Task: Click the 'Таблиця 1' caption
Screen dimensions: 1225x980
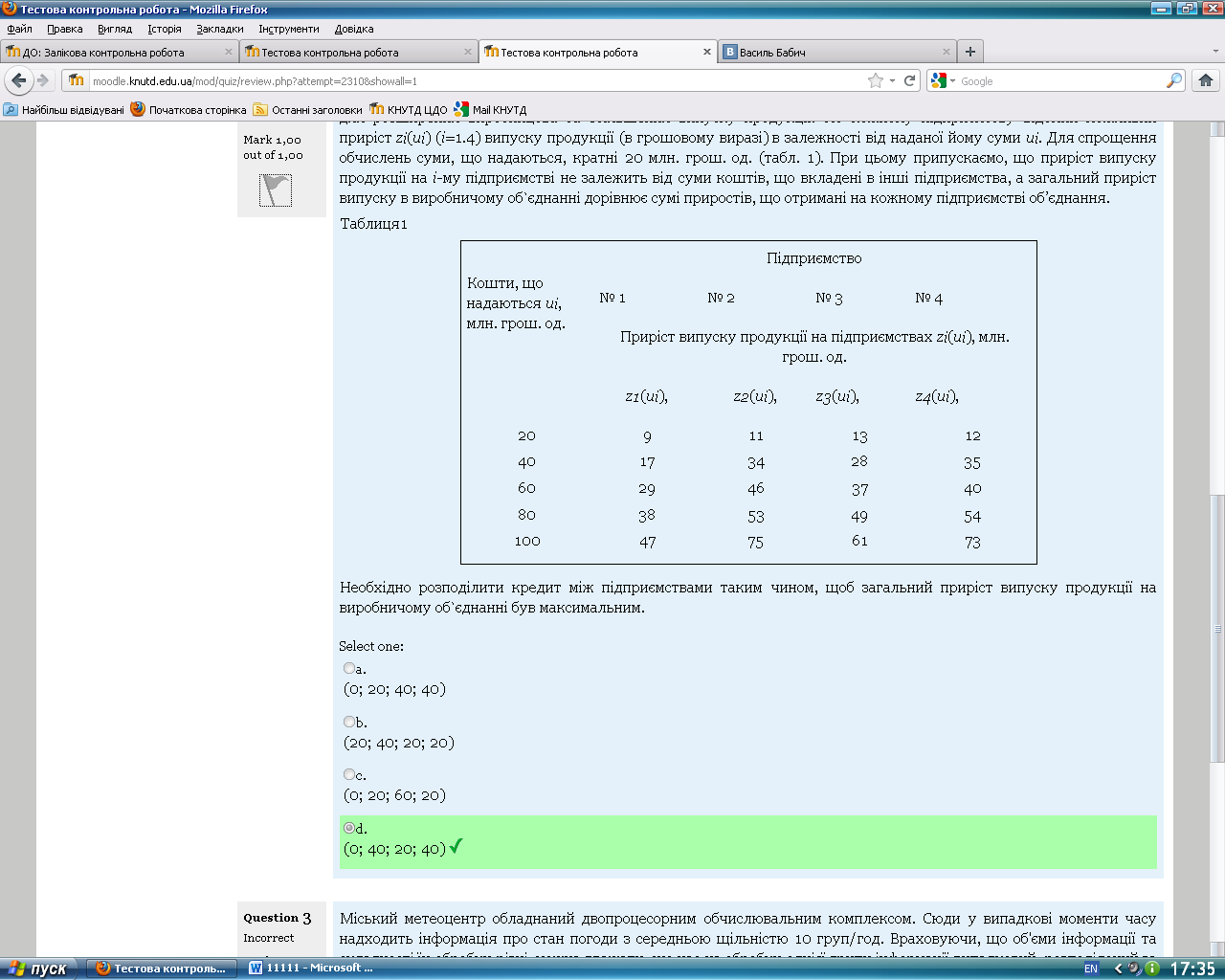Action: point(373,224)
